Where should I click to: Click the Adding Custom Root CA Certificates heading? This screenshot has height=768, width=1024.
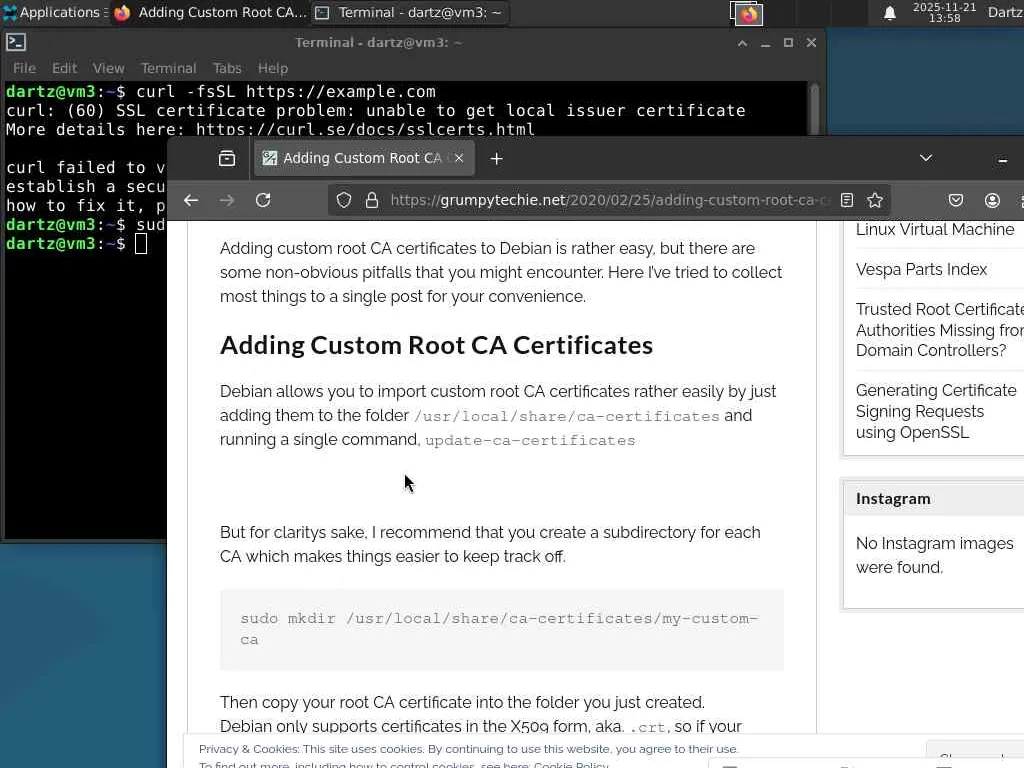[436, 345]
